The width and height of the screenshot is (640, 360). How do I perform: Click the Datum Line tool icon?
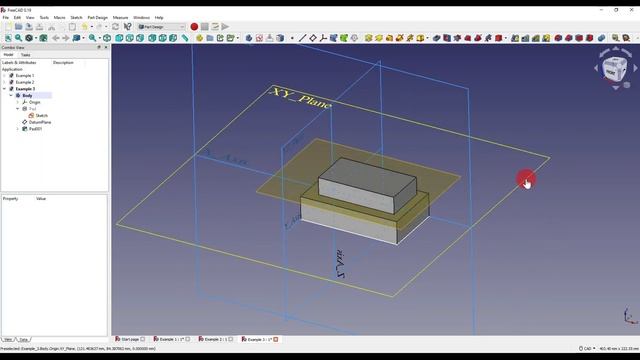pos(302,38)
